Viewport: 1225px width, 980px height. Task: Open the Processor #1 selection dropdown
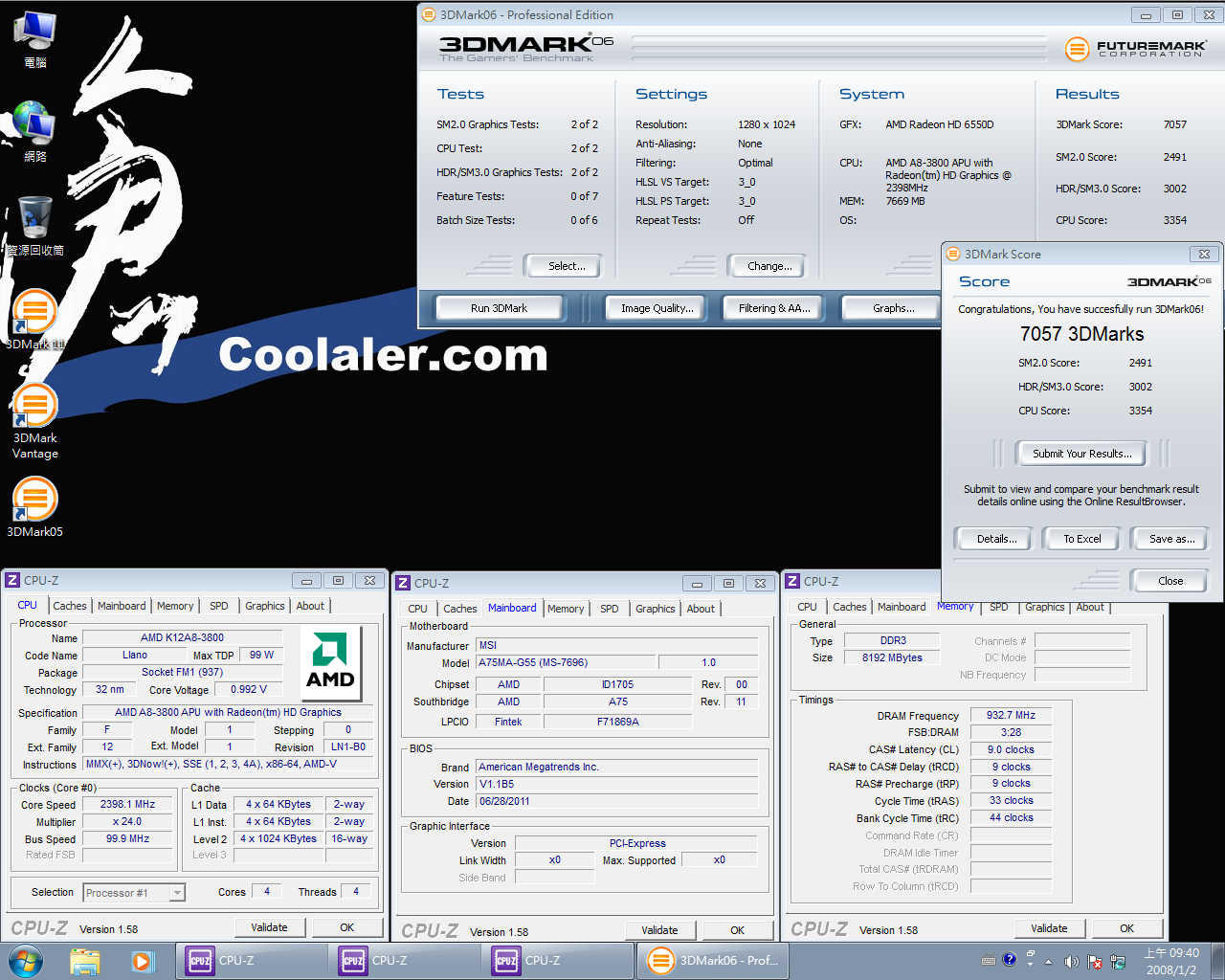tap(134, 893)
